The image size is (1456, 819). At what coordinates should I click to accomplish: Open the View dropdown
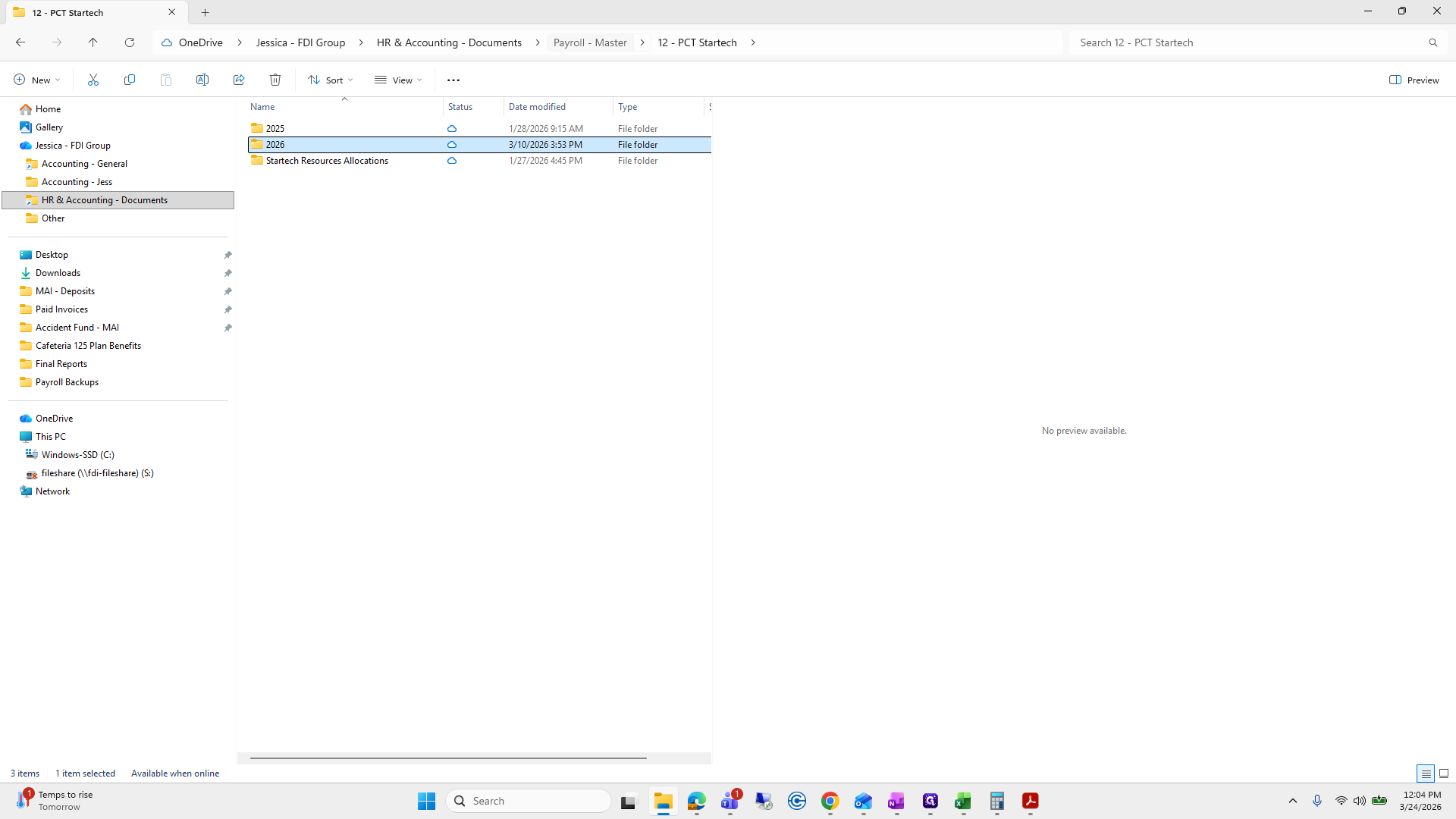(x=397, y=80)
